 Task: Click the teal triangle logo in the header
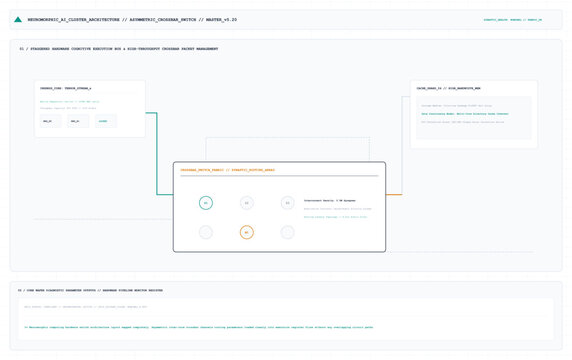18,19
